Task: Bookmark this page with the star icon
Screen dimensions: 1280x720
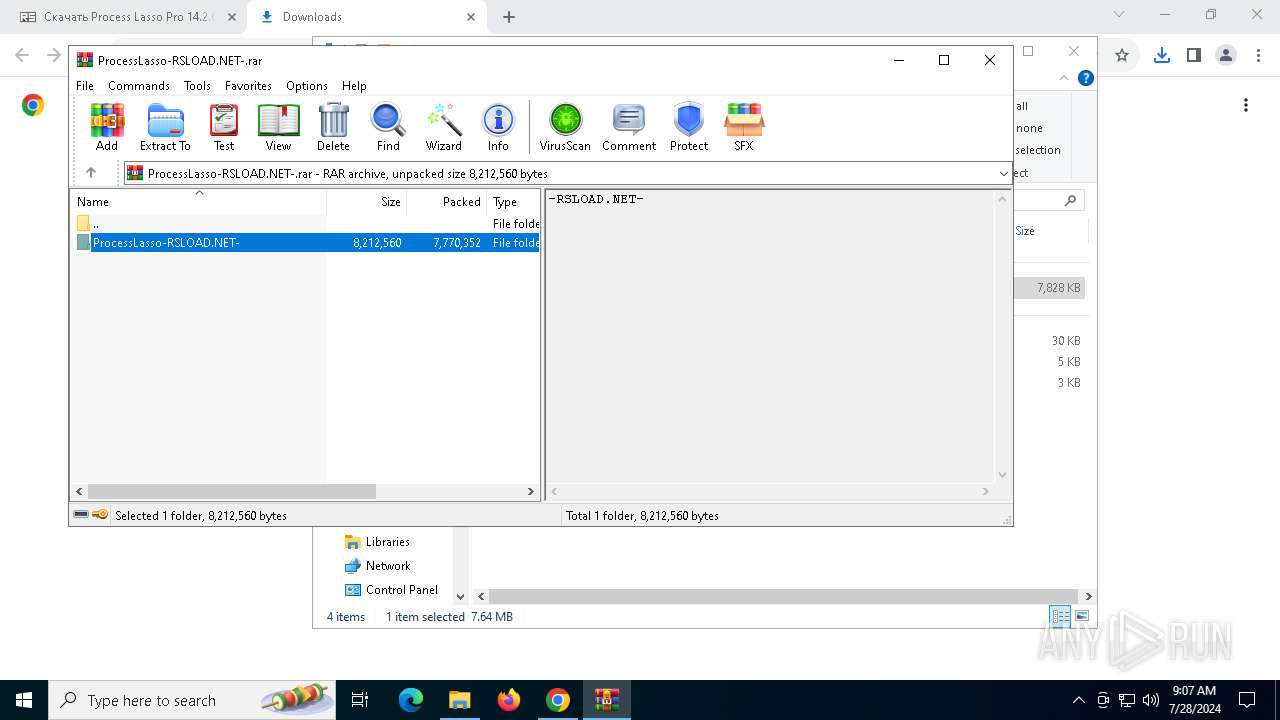Action: pos(1122,56)
